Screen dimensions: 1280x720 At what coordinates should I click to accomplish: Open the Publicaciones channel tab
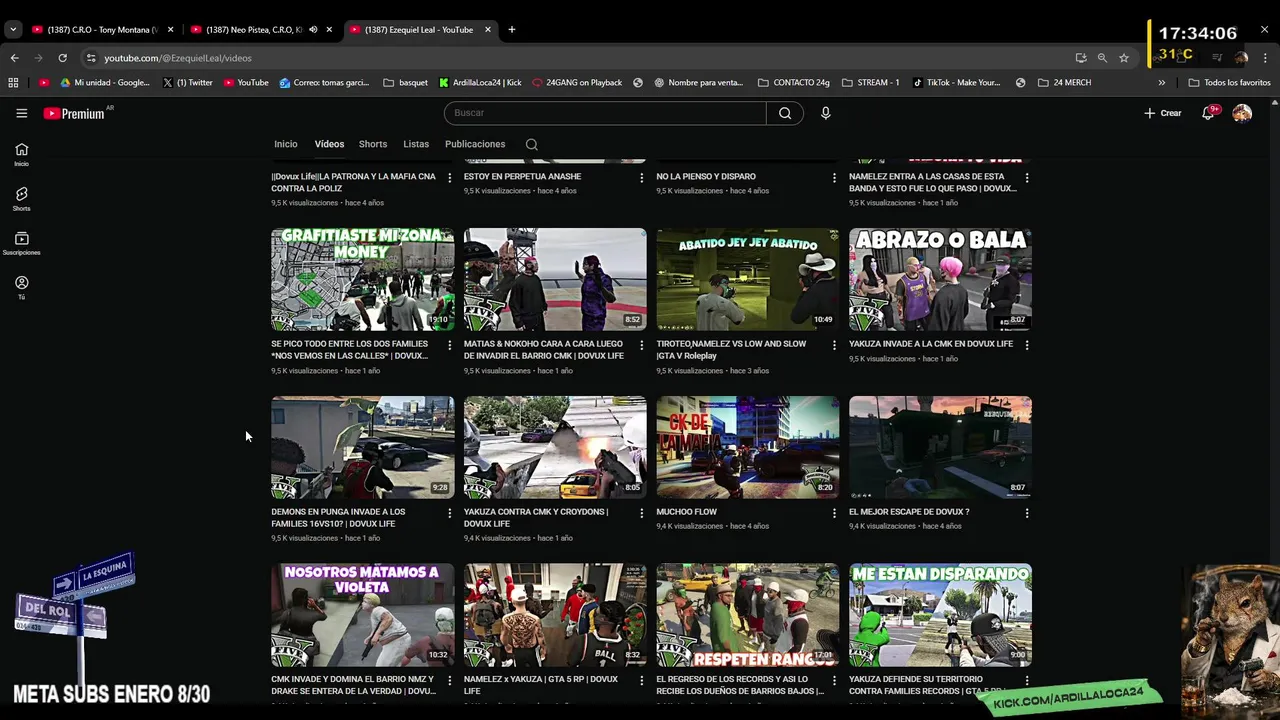pyautogui.click(x=475, y=144)
